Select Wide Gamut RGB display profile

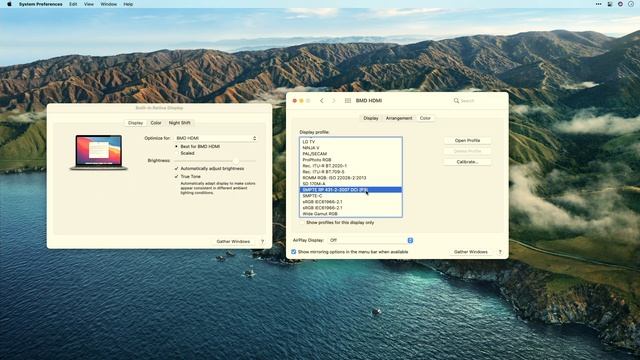coord(351,214)
